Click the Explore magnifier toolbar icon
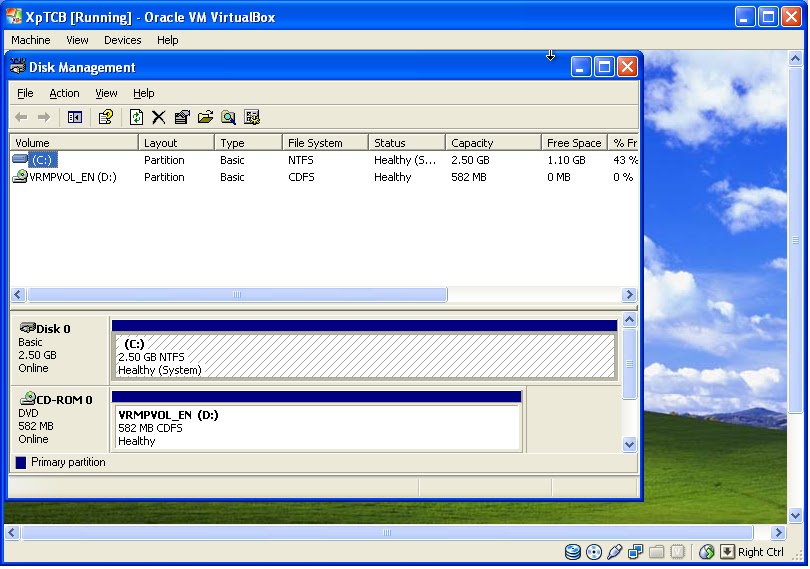Viewport: 810px width, 569px height. [228, 117]
